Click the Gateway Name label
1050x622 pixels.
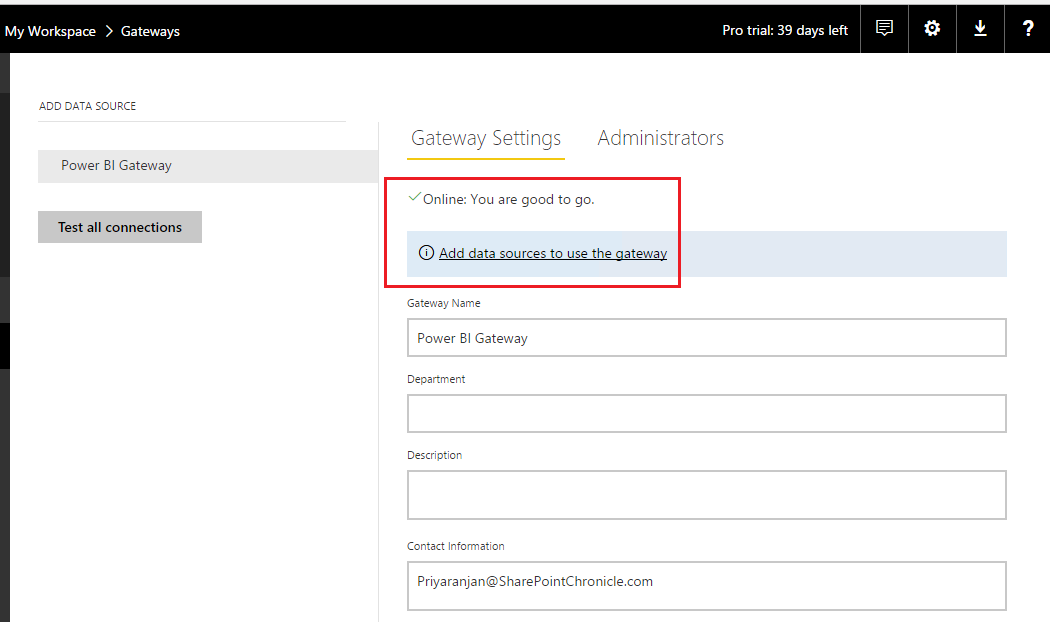(443, 303)
